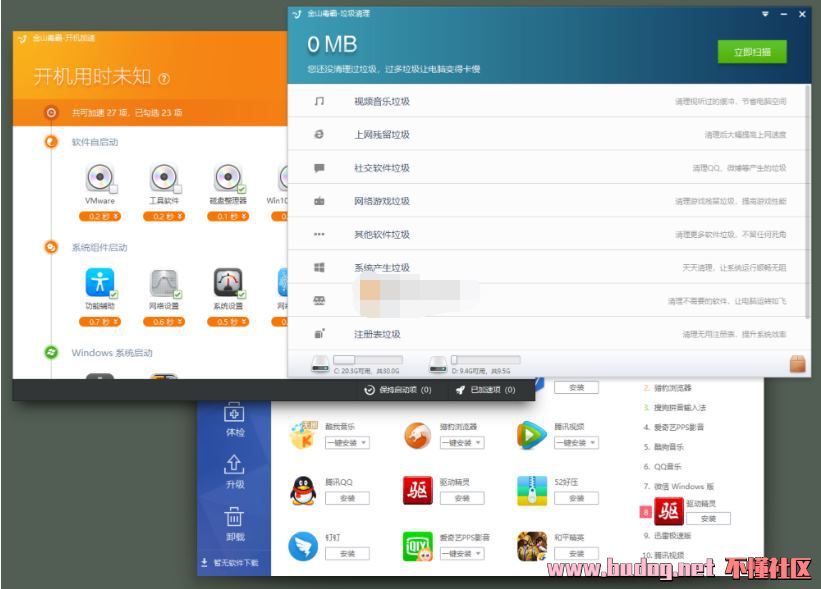The height and width of the screenshot is (589, 821).
Task: Expand the 0.2 秒 pill under VMware
Action: point(99,216)
